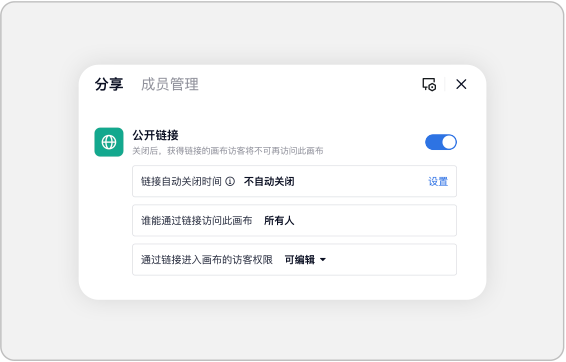Open the share settings screen icon
This screenshot has width=566, height=362.
(429, 84)
